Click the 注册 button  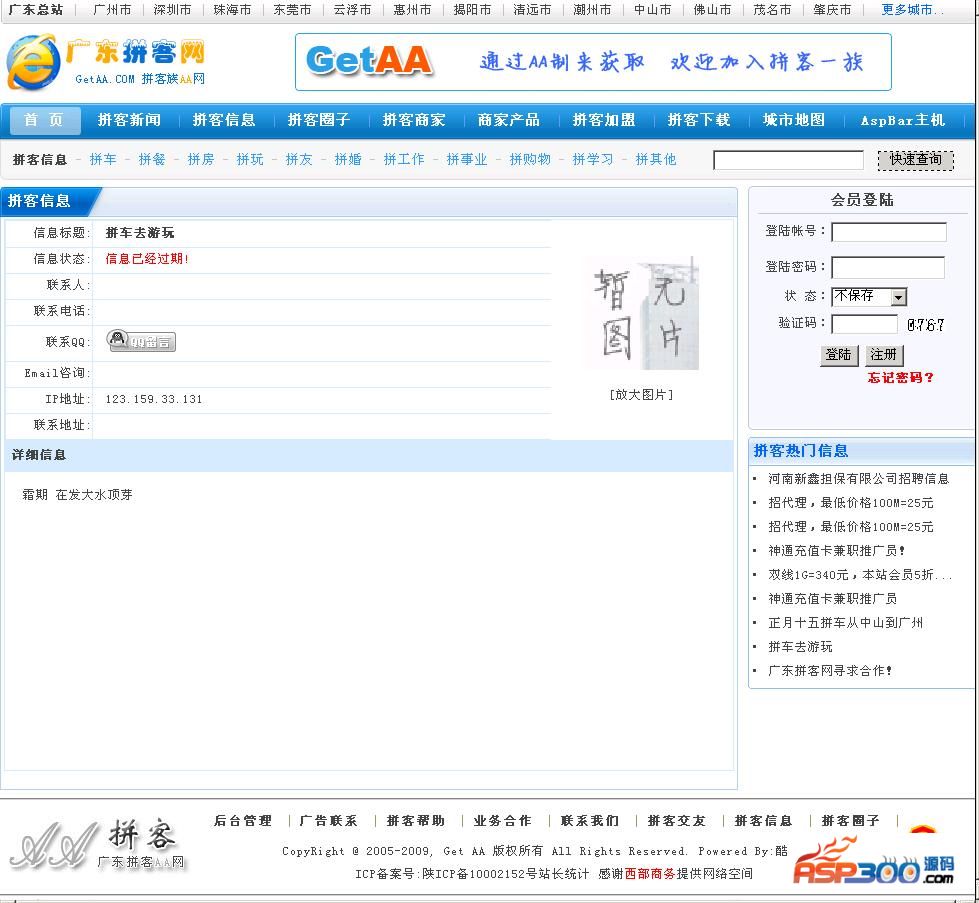884,355
